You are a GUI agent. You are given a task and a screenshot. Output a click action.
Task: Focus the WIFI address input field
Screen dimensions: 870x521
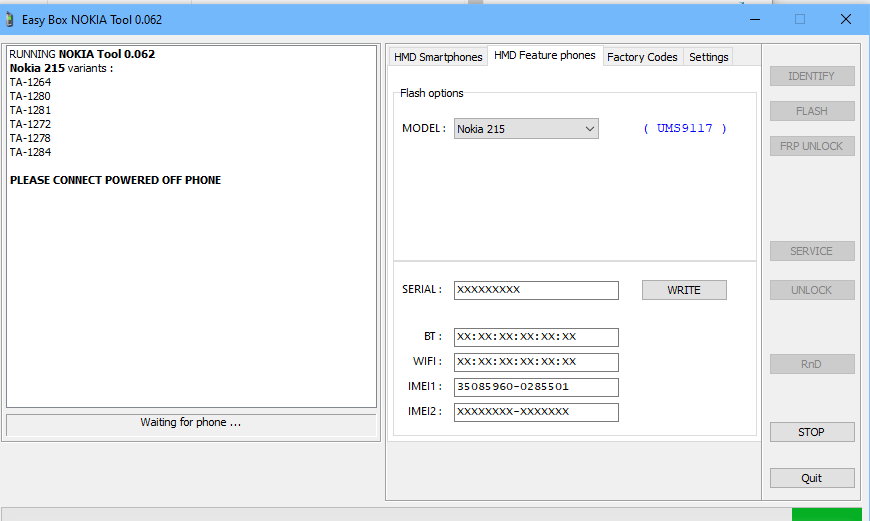536,362
